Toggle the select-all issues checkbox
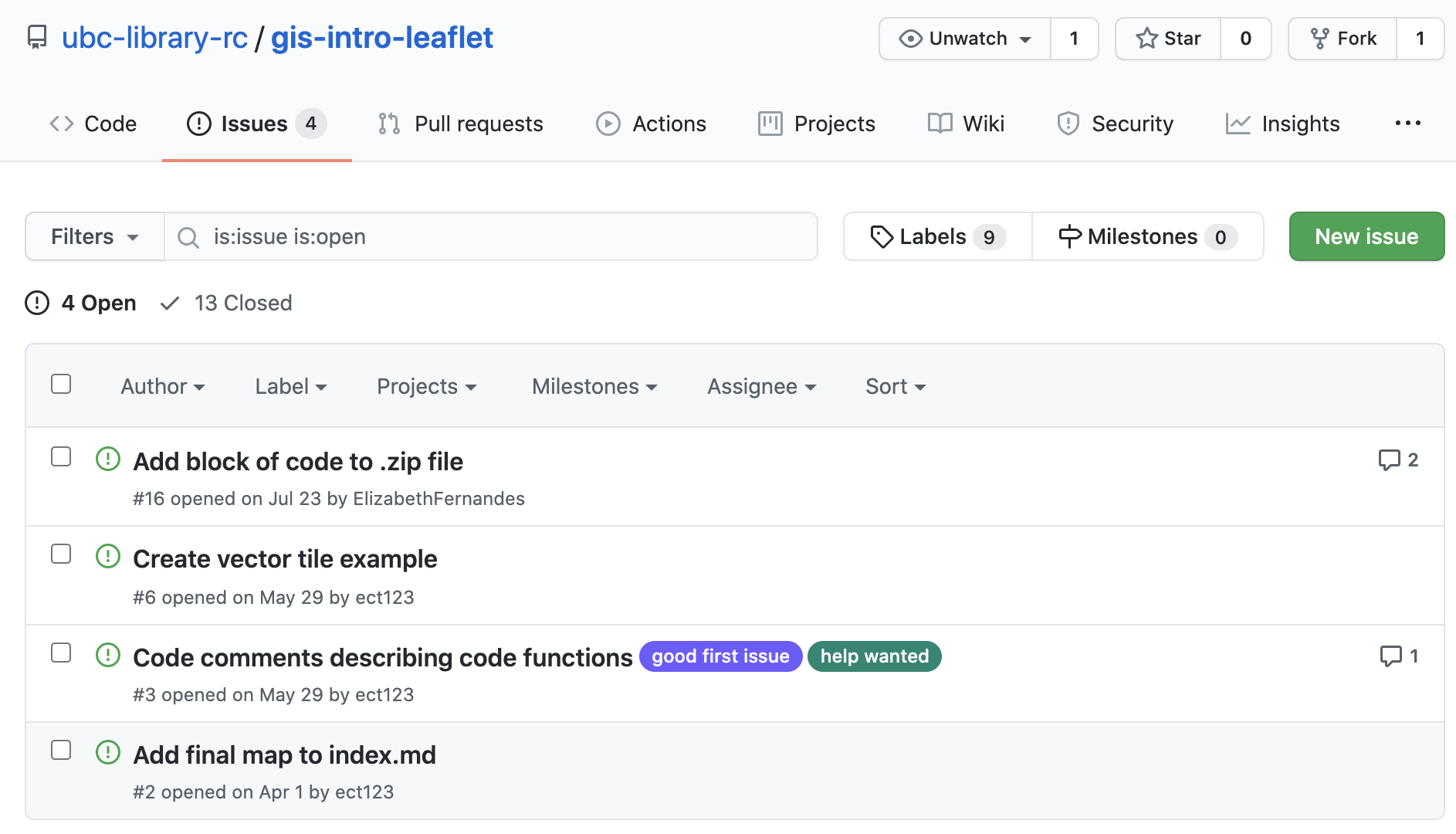The height and width of the screenshot is (834, 1456). pyautogui.click(x=61, y=384)
